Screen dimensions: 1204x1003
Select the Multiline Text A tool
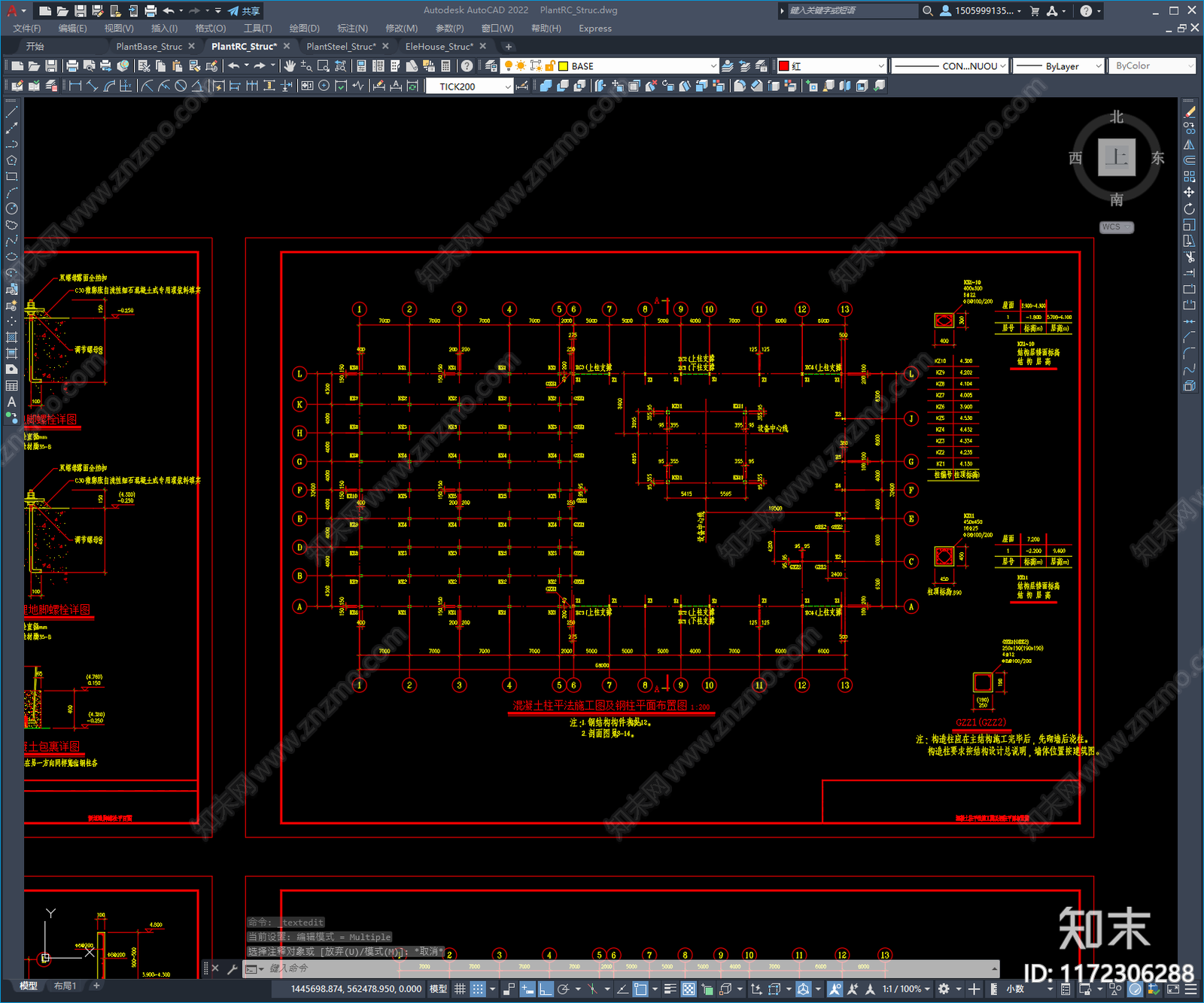[x=11, y=402]
